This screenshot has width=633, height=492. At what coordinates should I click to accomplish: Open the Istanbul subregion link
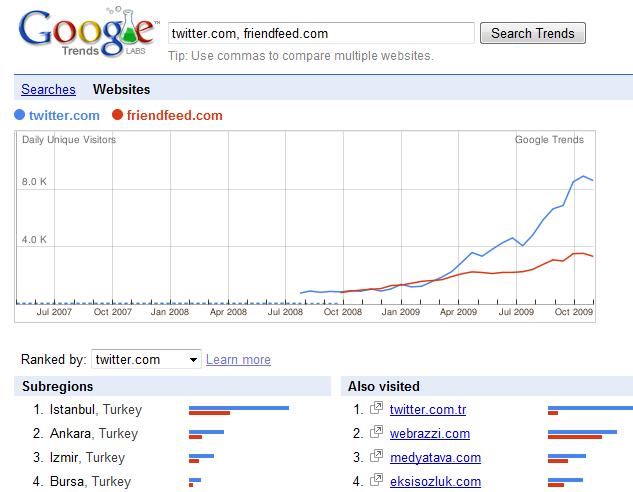click(x=74, y=410)
